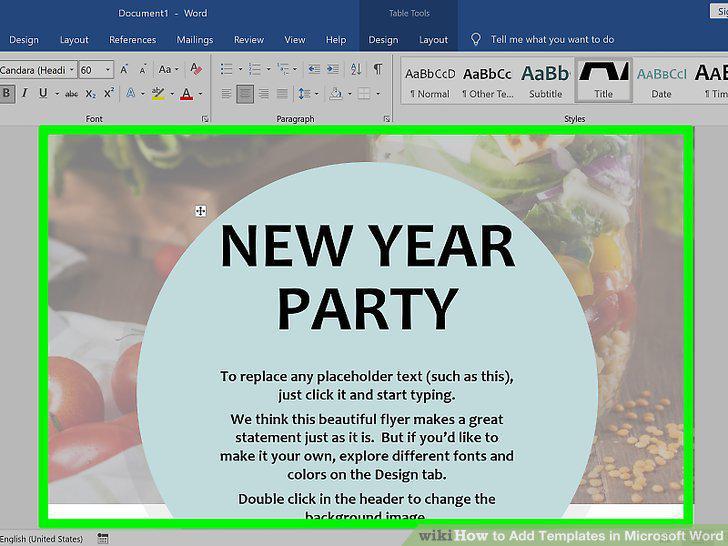Click the Change Case Aa icon
Image resolution: width=728 pixels, height=546 pixels.
pos(165,70)
